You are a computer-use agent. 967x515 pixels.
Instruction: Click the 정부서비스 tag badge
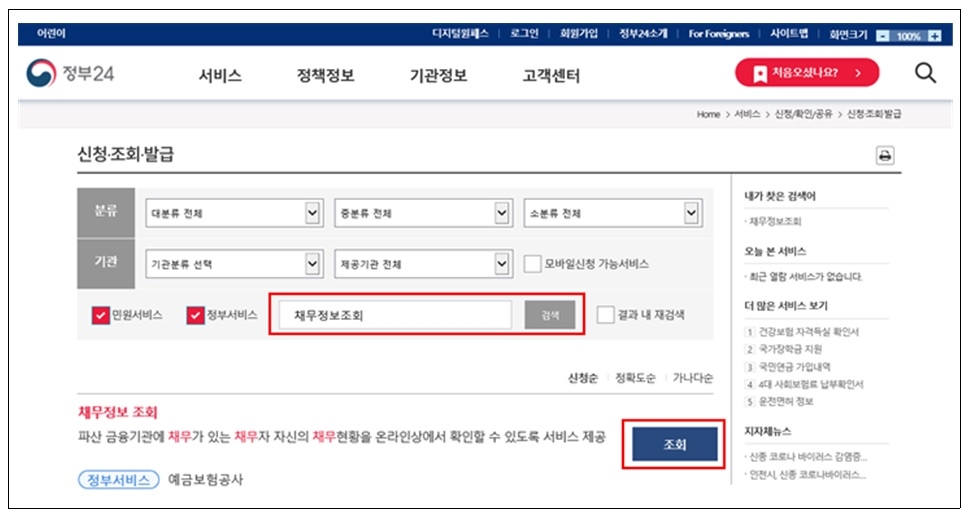[x=118, y=480]
